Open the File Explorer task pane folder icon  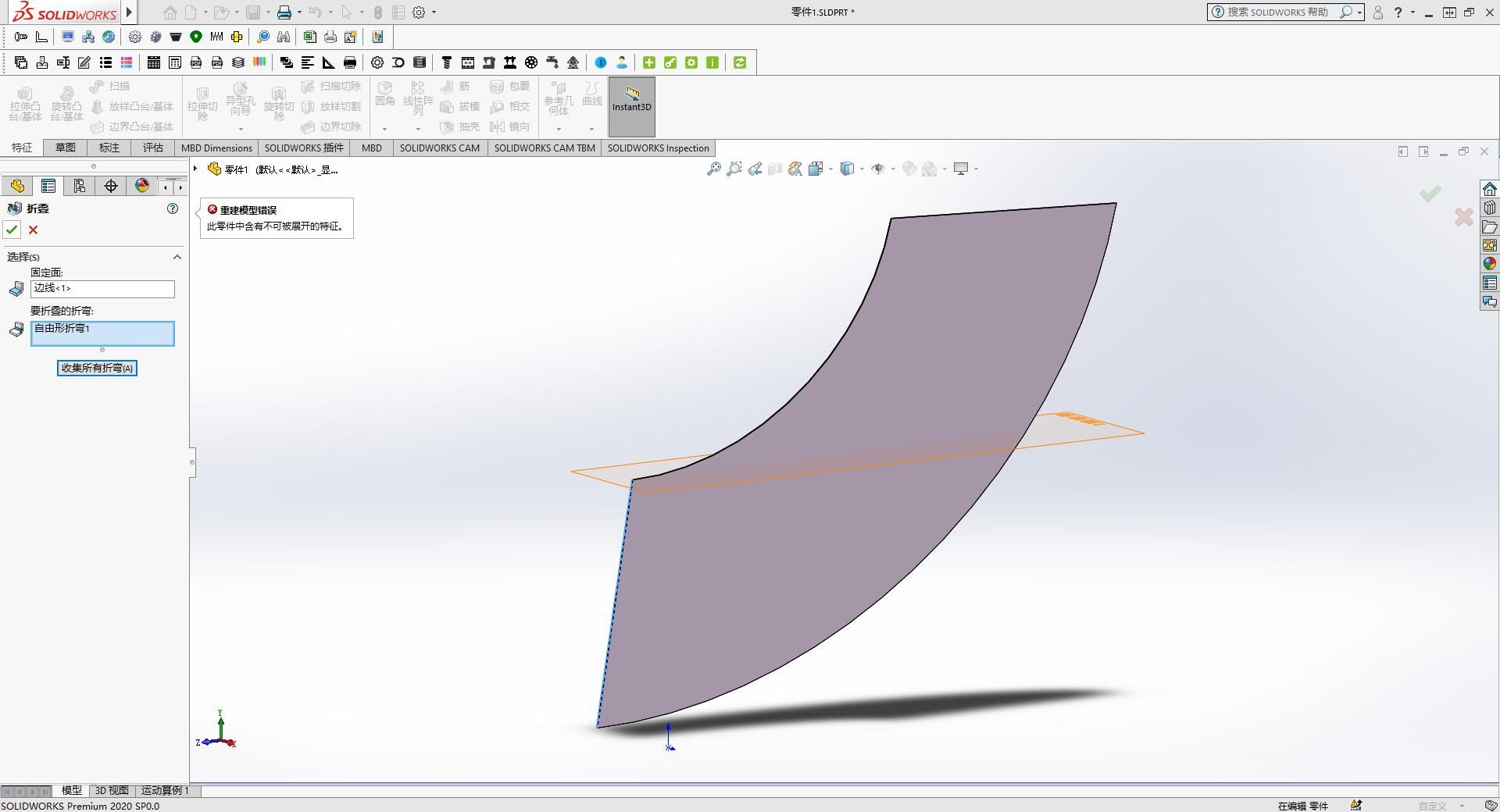1490,226
